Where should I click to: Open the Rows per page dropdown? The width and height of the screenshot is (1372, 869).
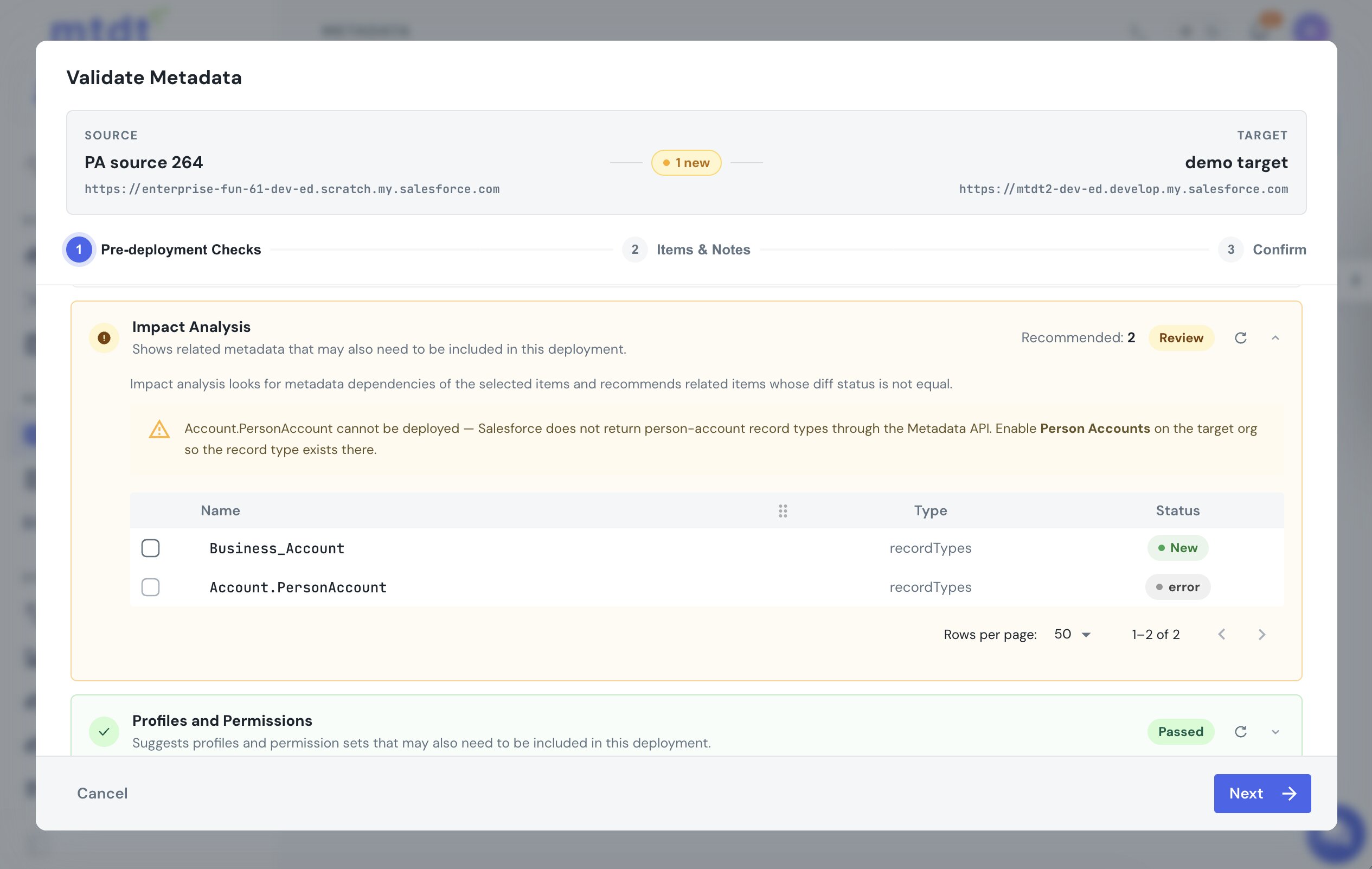click(x=1072, y=634)
